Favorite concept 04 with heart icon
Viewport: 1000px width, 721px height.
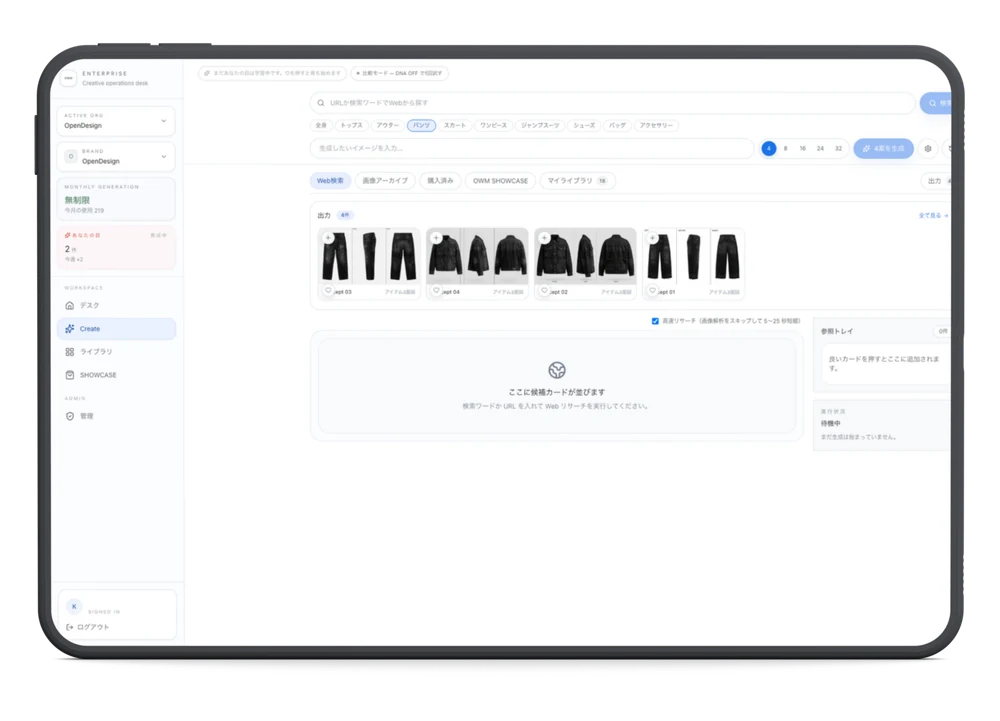[x=436, y=291]
